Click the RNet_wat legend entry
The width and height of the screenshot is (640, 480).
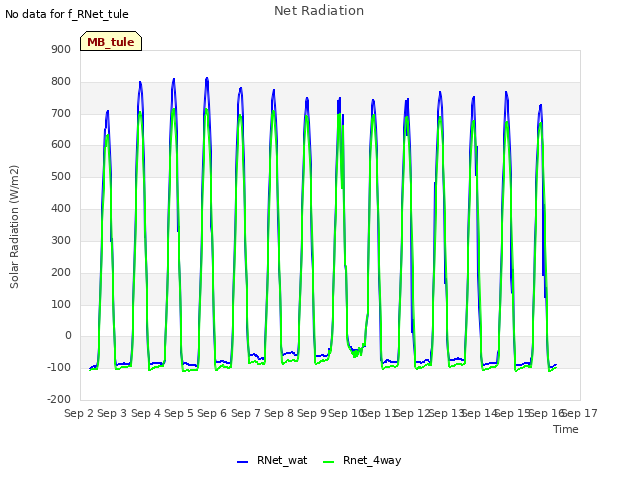click(272, 460)
